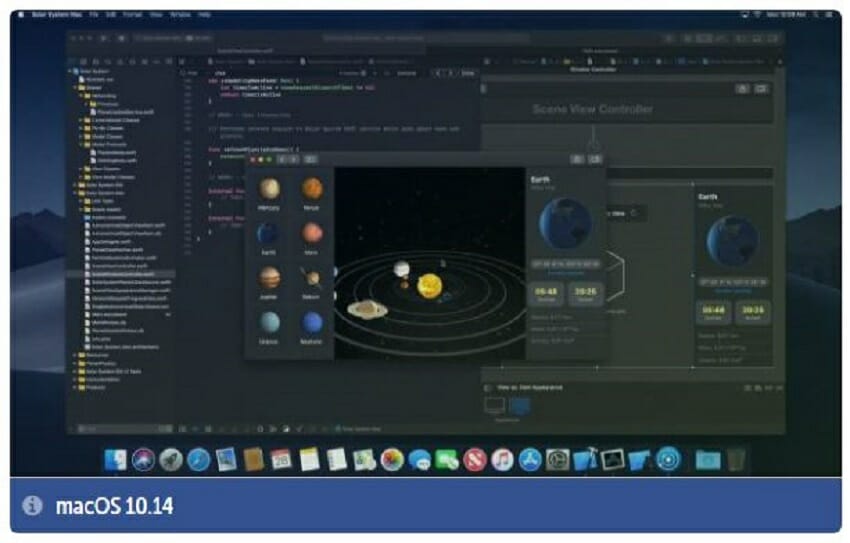The width and height of the screenshot is (850, 543).
Task: Click the Sun in the solar system scene
Action: [x=429, y=286]
